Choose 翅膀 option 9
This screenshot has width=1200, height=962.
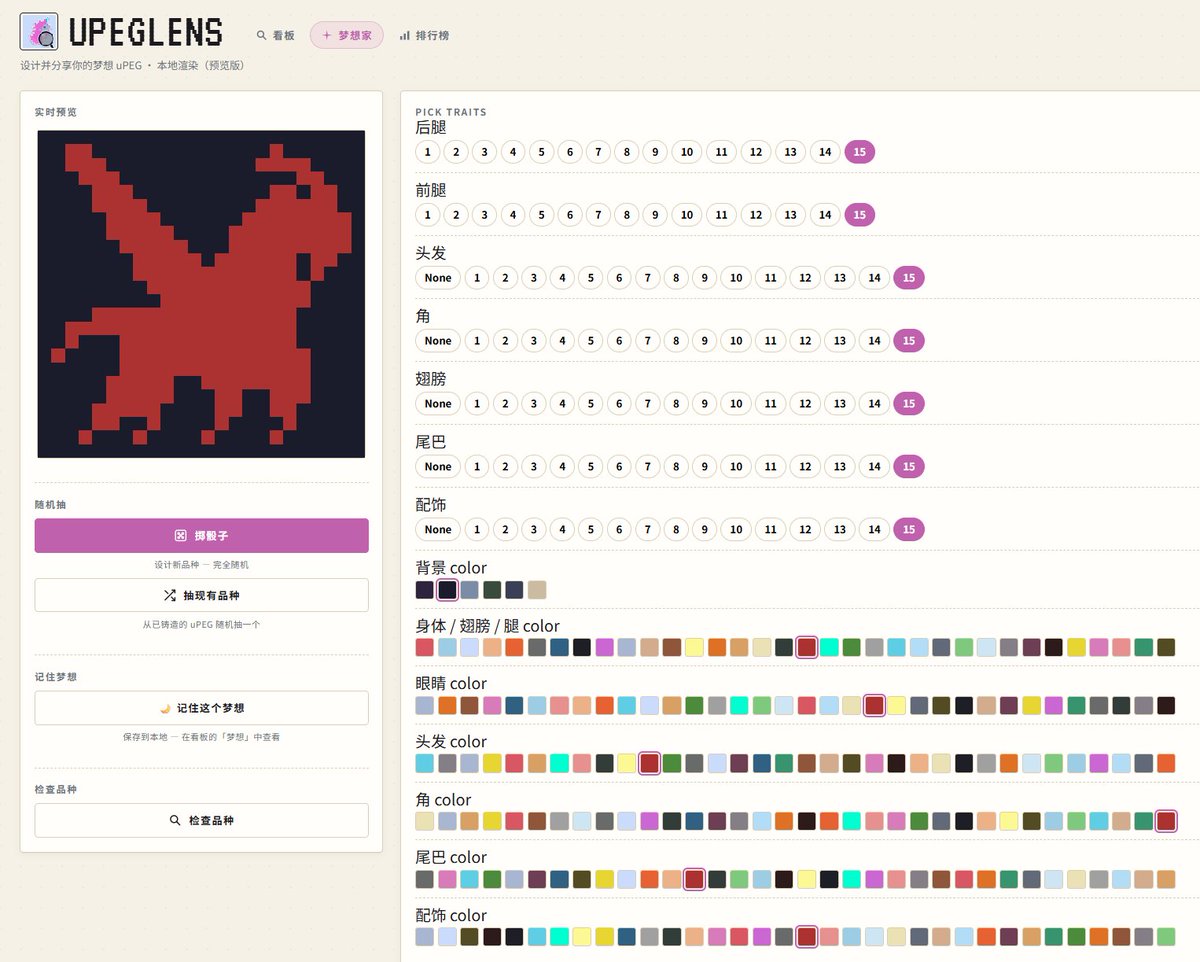pyautogui.click(x=705, y=404)
